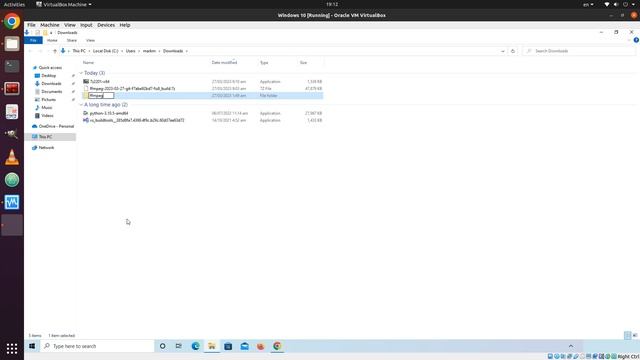Image resolution: width=640 pixels, height=360 pixels.
Task: Expand chevron after Downloads in breadcrumb
Action: click(x=187, y=51)
